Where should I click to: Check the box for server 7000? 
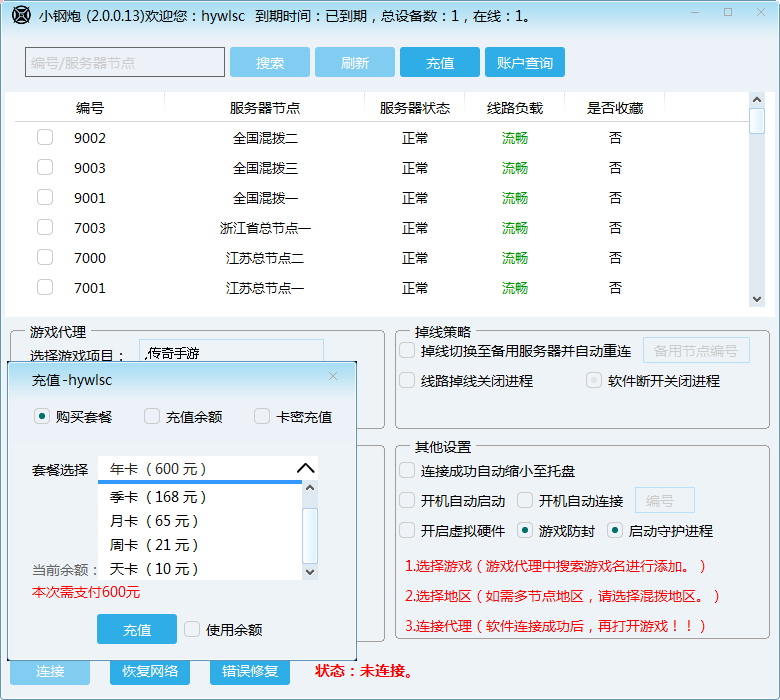pos(45,257)
